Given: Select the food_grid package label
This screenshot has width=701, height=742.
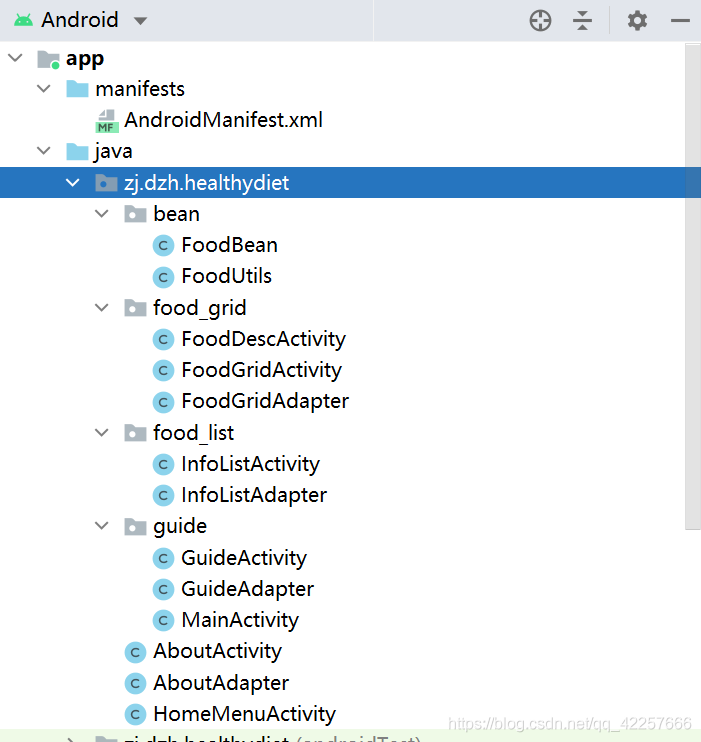Looking at the screenshot, I should click(x=200, y=309).
